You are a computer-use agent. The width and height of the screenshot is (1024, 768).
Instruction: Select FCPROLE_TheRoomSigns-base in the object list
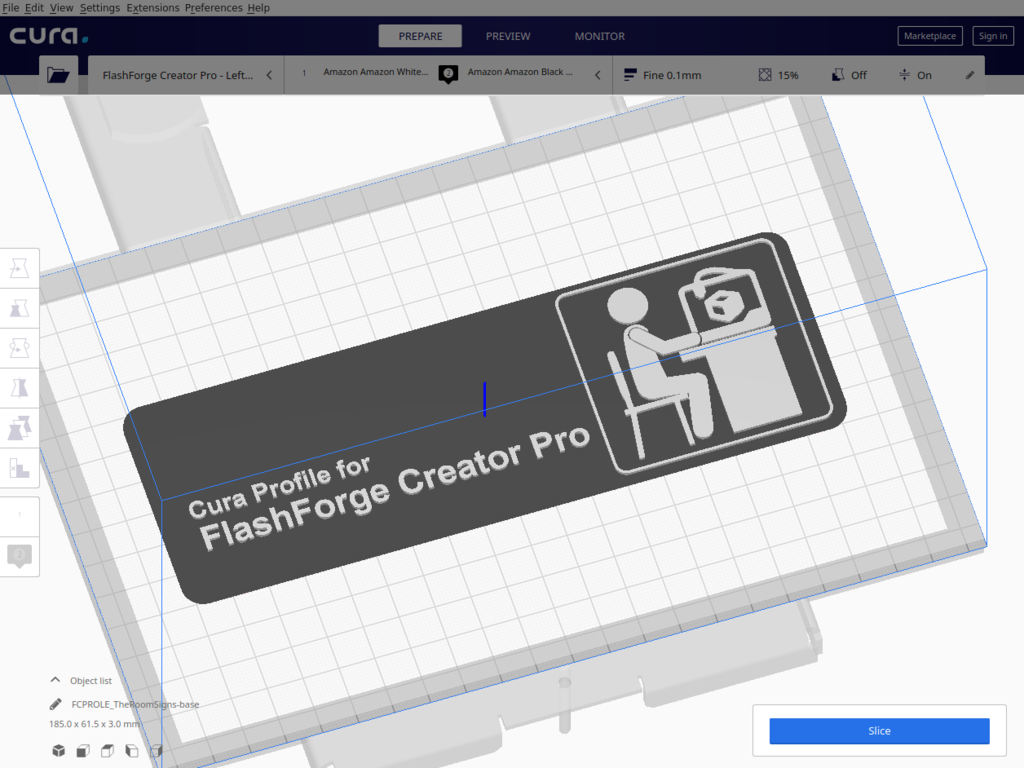tap(135, 704)
